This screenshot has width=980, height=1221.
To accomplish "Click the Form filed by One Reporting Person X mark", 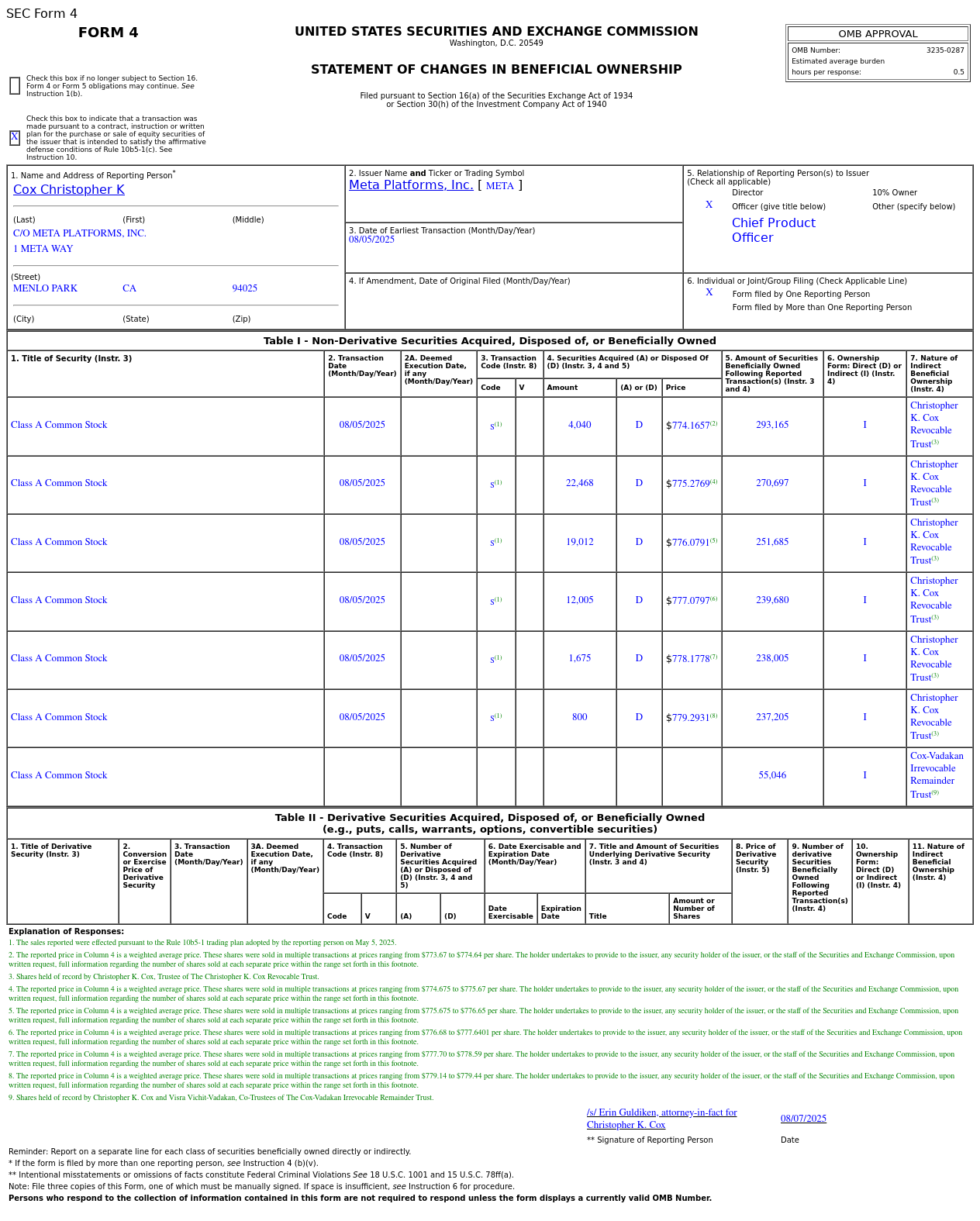I will pyautogui.click(x=709, y=292).
